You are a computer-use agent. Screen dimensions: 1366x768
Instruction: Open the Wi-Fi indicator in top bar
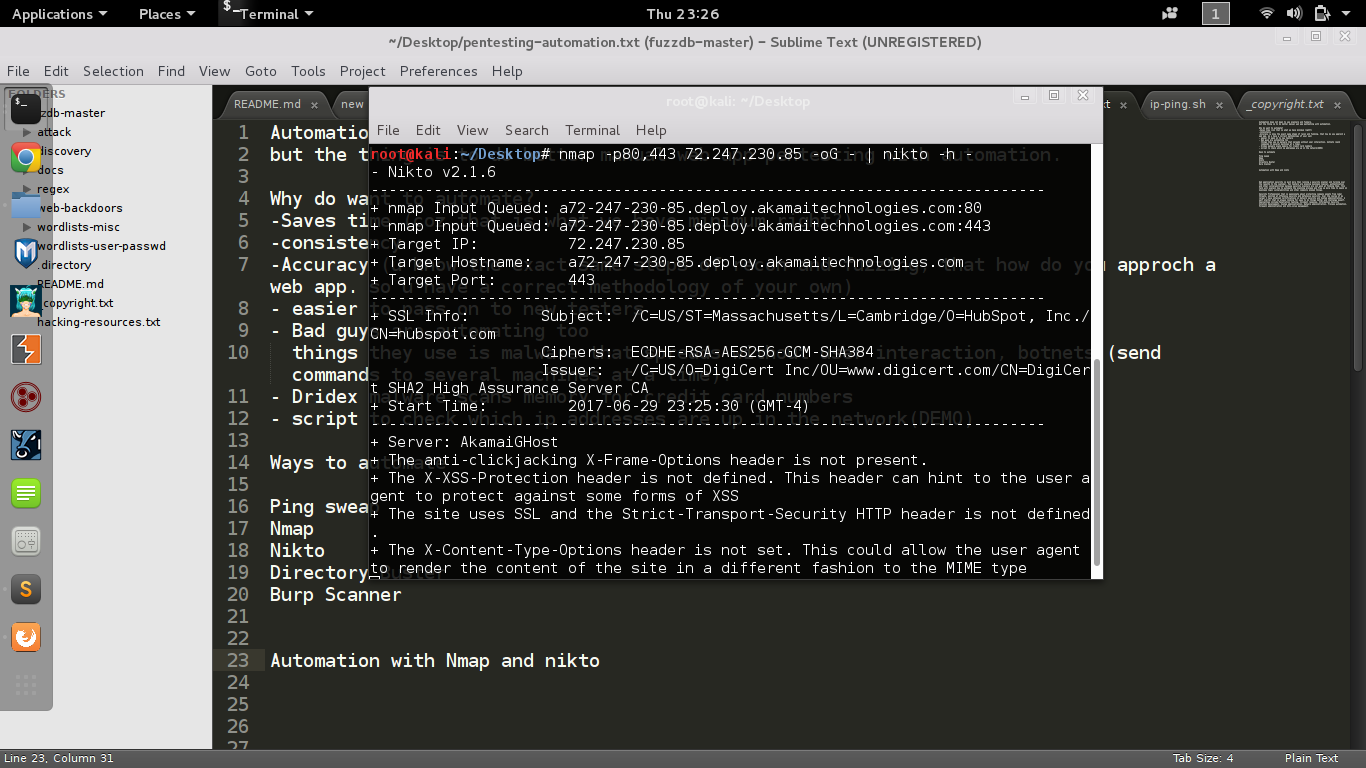[x=1267, y=14]
